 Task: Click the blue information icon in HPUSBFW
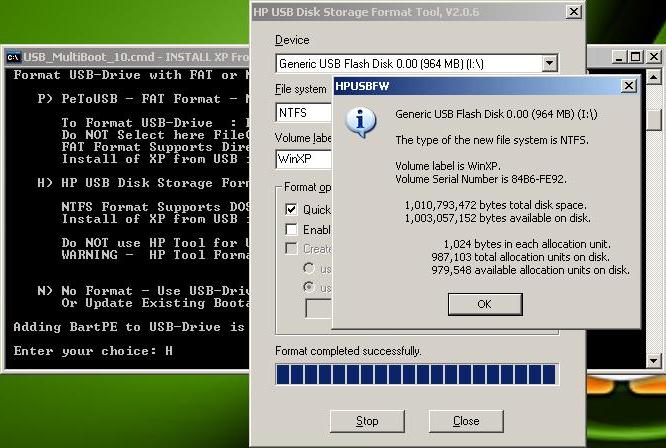pos(361,122)
